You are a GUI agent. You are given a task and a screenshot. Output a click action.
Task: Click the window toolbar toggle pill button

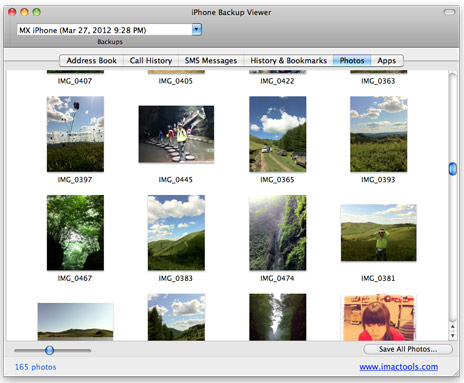(449, 12)
